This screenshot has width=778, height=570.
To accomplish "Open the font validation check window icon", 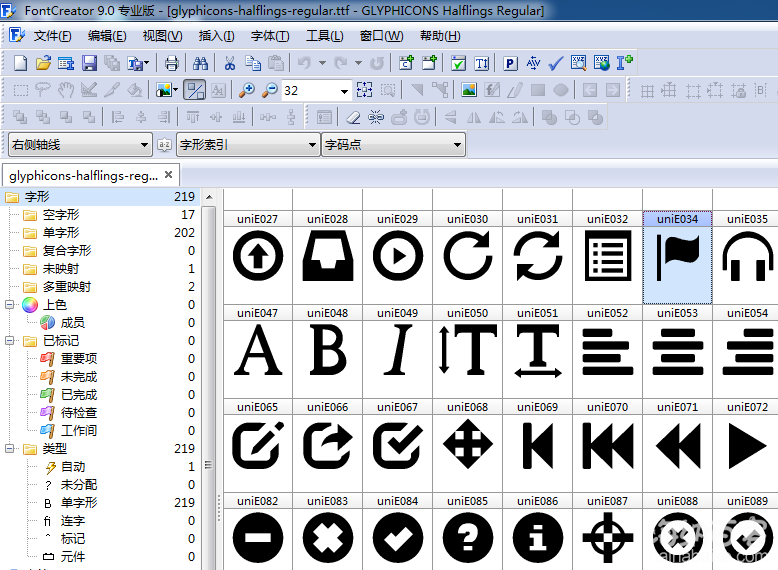I will click(458, 63).
